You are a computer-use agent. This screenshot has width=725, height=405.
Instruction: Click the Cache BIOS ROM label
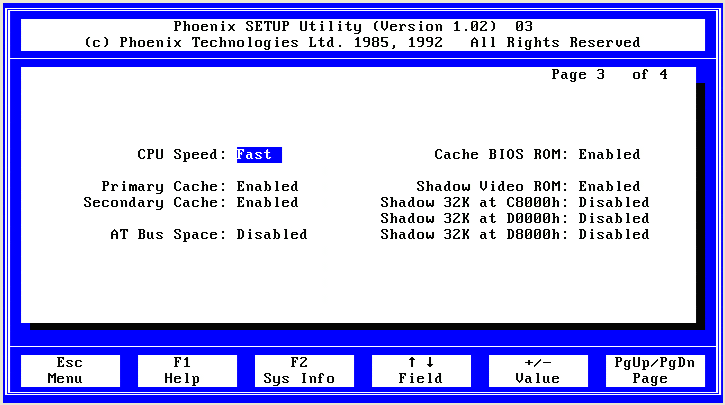coord(501,154)
